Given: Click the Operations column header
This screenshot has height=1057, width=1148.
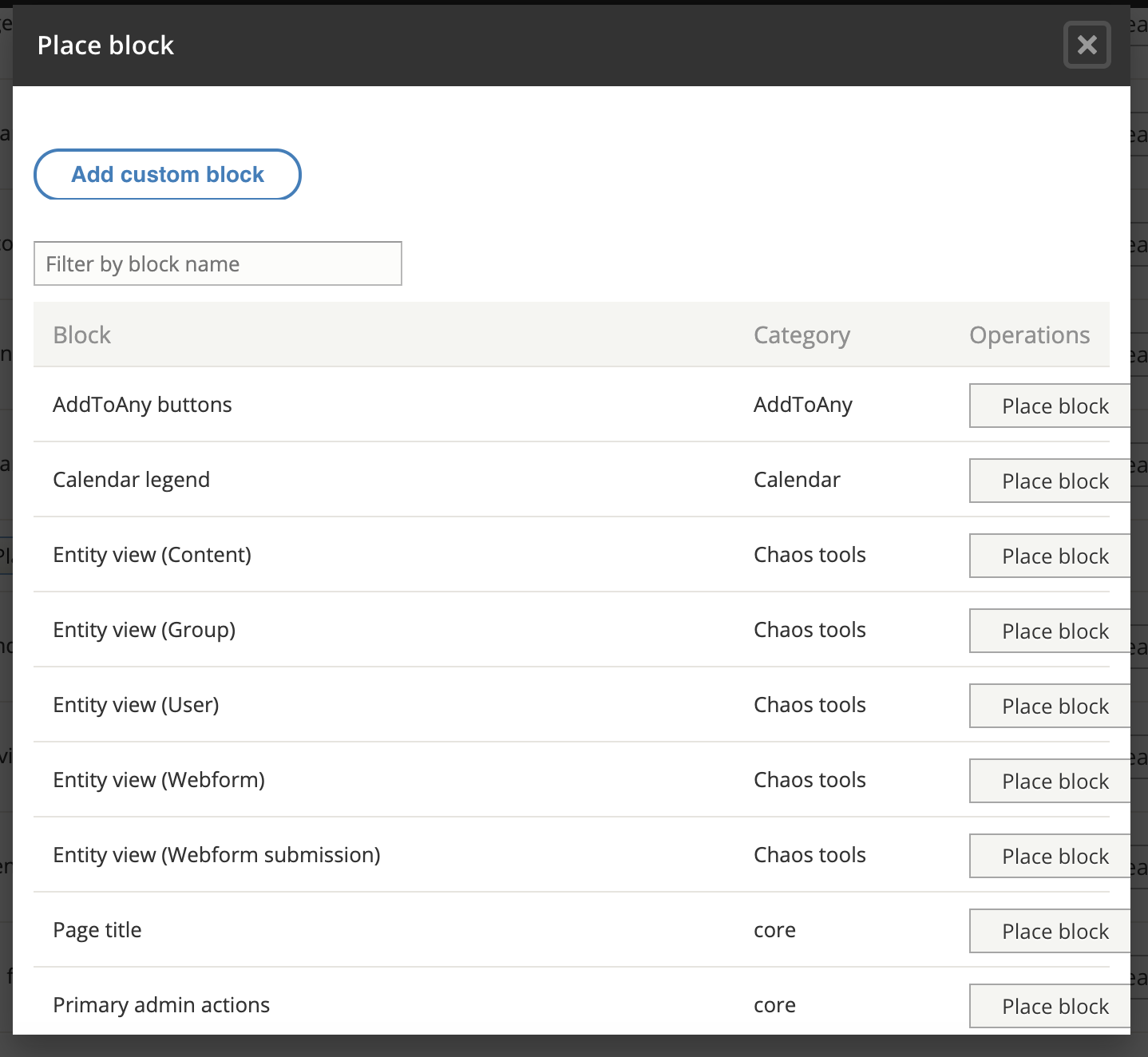Looking at the screenshot, I should click(x=1029, y=335).
